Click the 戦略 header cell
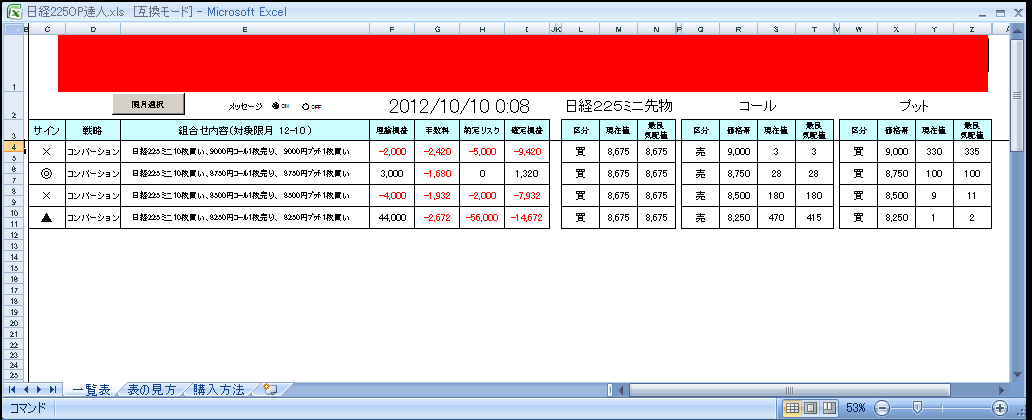The height and width of the screenshot is (420, 1032). [93, 130]
